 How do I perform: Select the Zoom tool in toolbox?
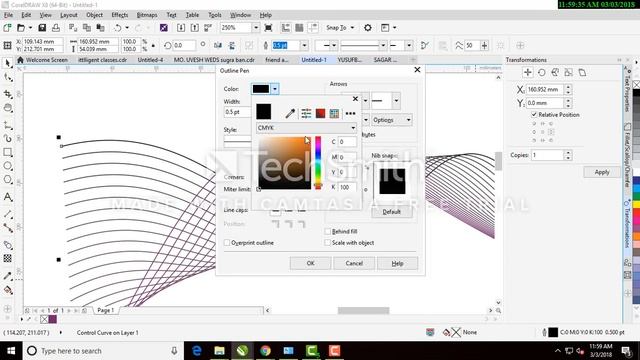point(8,108)
